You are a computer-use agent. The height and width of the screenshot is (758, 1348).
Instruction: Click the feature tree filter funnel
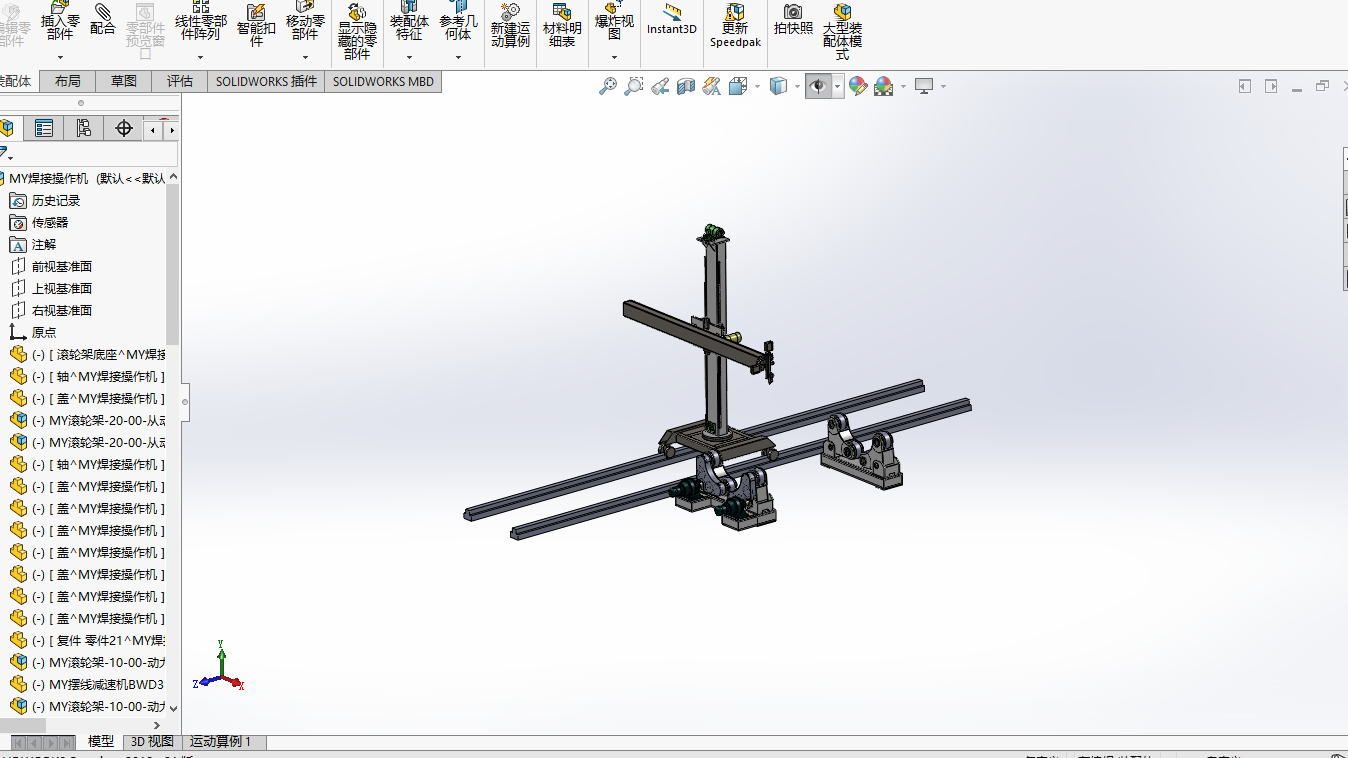(x=5, y=152)
